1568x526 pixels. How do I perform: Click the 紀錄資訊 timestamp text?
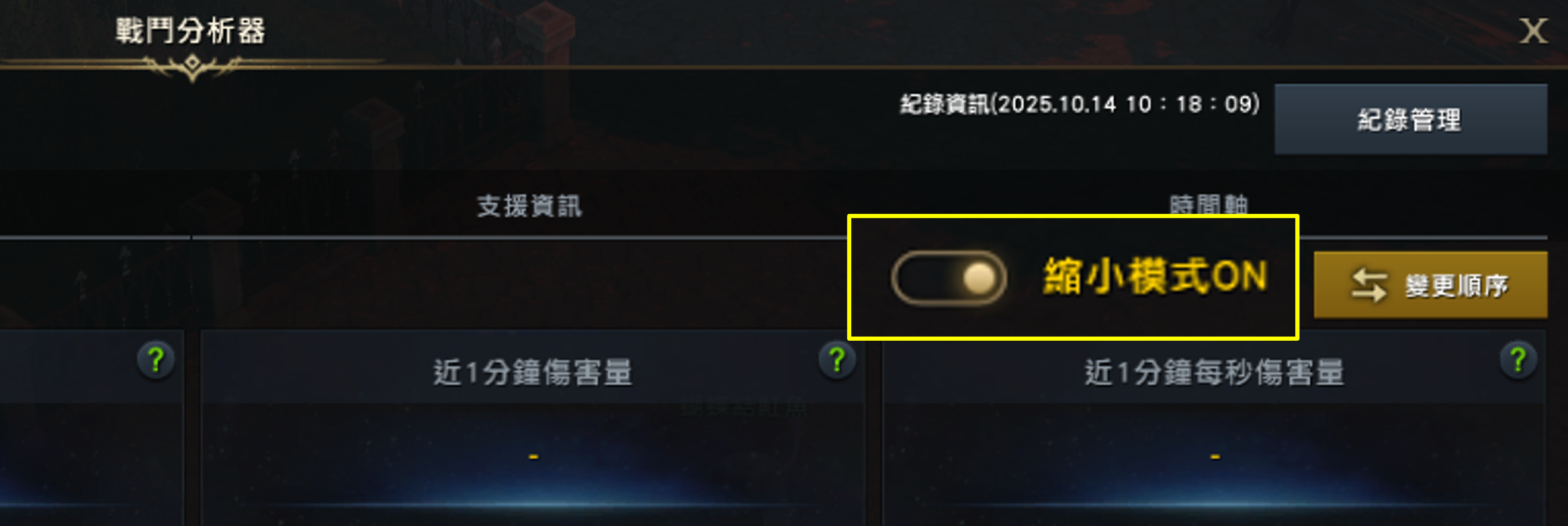(x=1080, y=104)
